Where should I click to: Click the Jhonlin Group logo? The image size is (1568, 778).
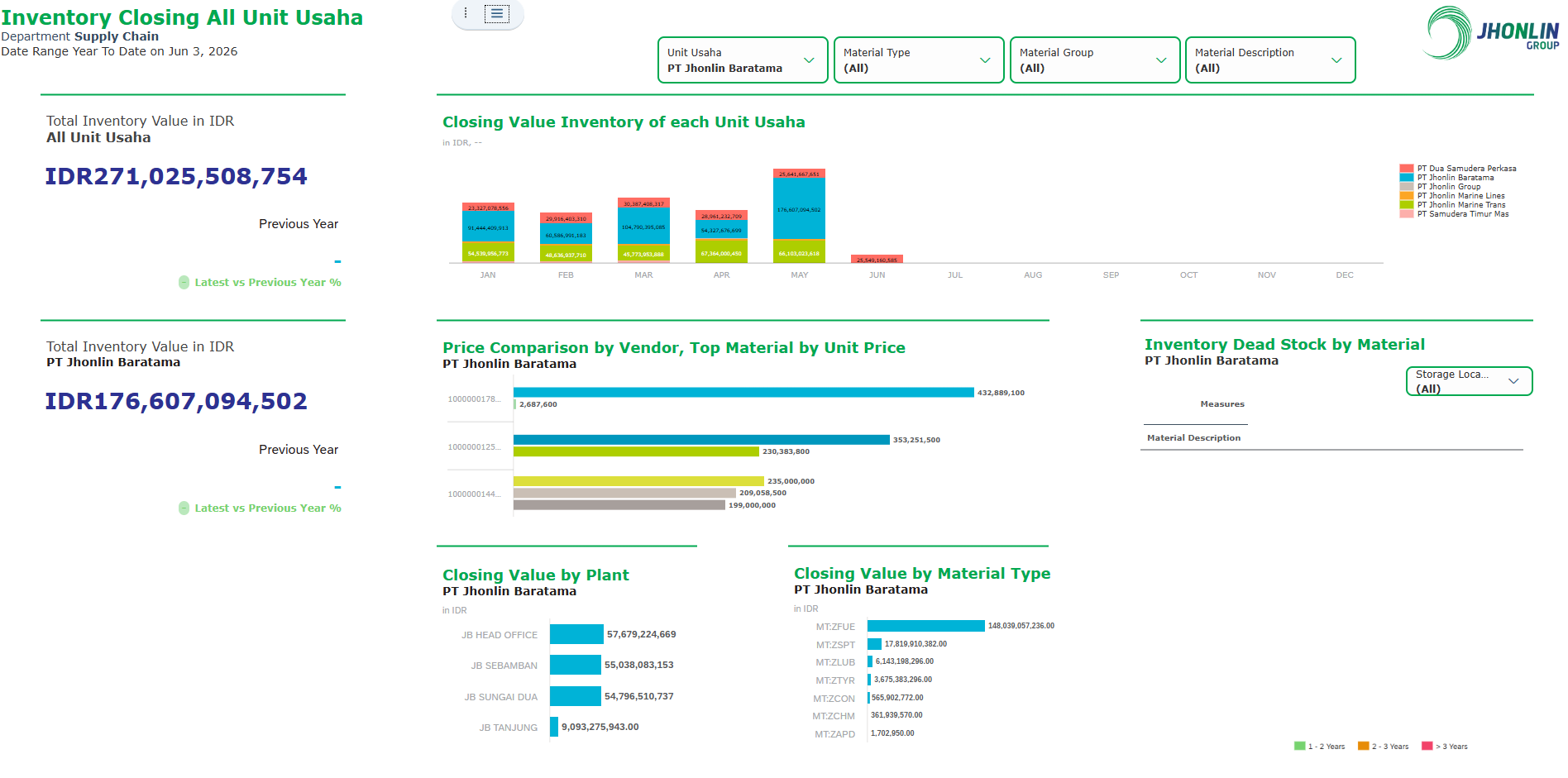click(x=1492, y=33)
